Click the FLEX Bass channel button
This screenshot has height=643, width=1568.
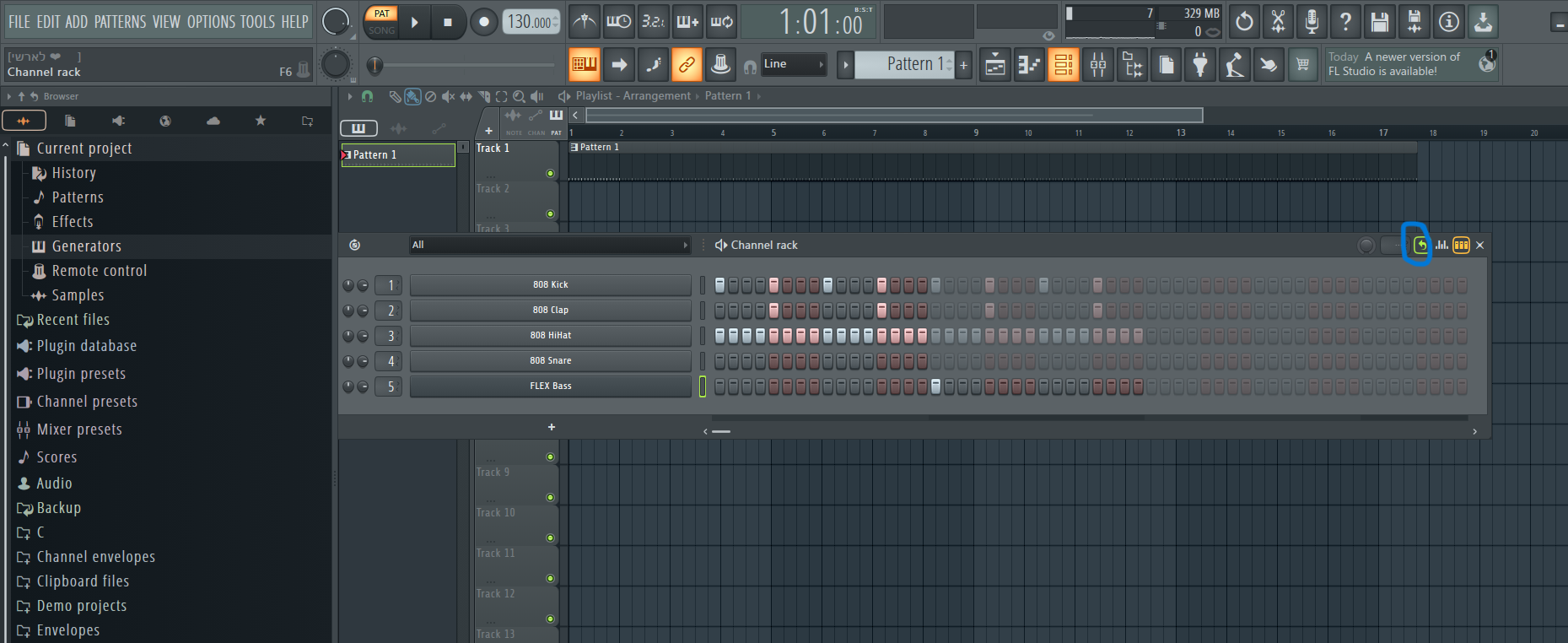550,386
